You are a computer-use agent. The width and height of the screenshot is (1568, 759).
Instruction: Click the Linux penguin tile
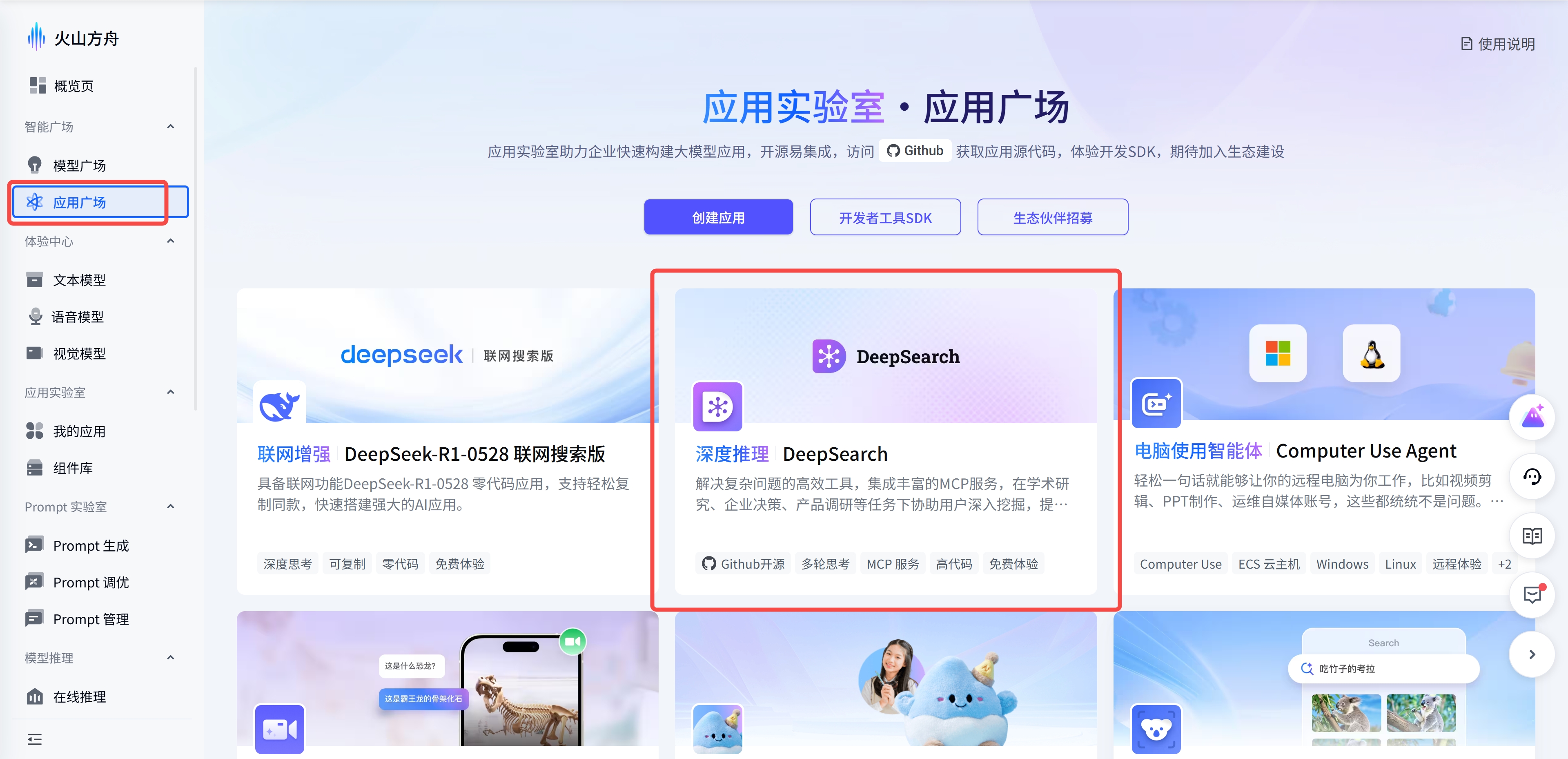point(1372,353)
